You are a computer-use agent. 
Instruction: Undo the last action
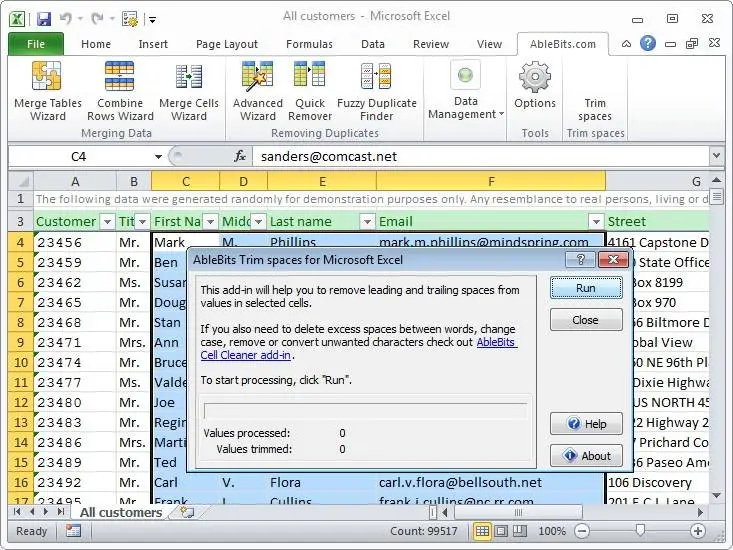(x=65, y=19)
